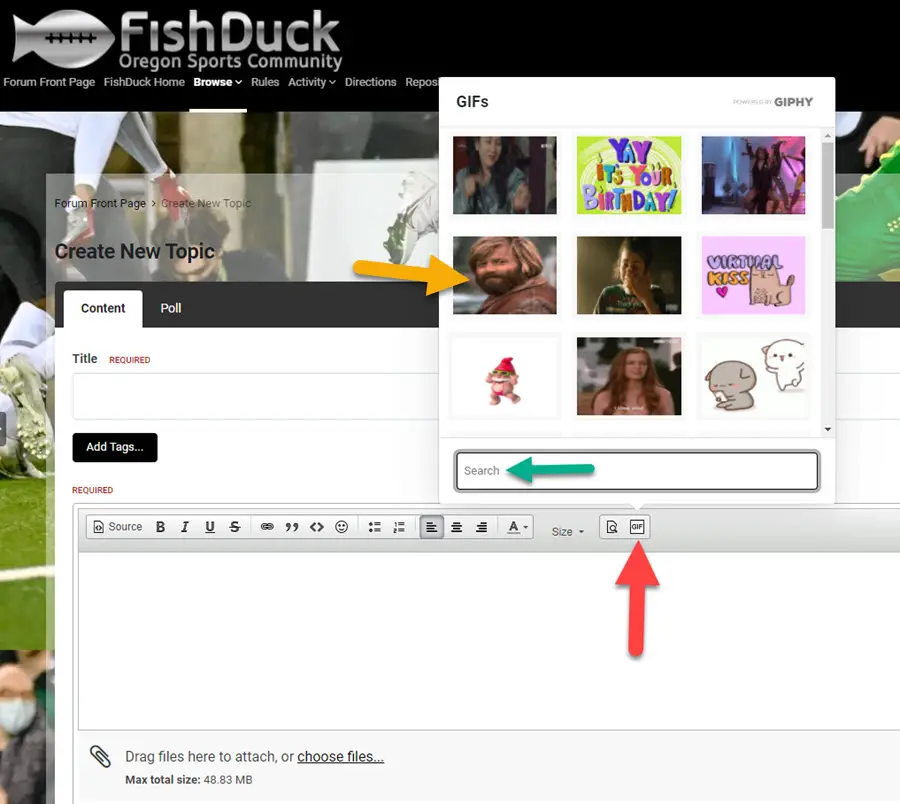
Task: Open the Rules menu item
Action: (x=265, y=82)
